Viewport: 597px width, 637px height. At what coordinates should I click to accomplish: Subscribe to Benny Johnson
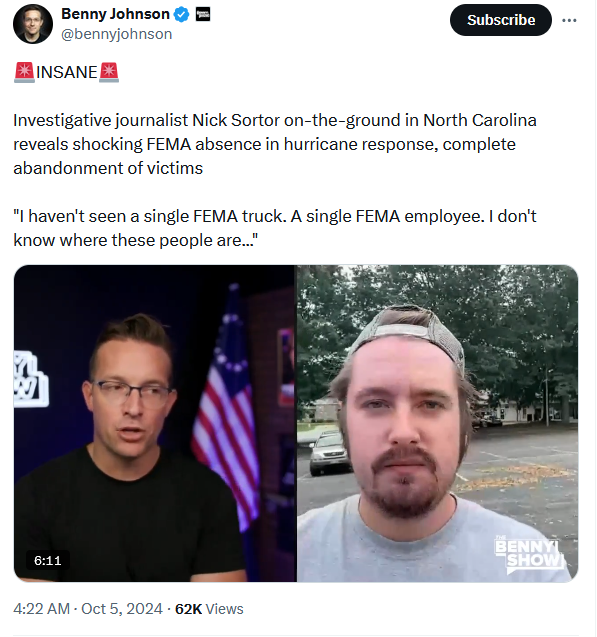coord(501,20)
